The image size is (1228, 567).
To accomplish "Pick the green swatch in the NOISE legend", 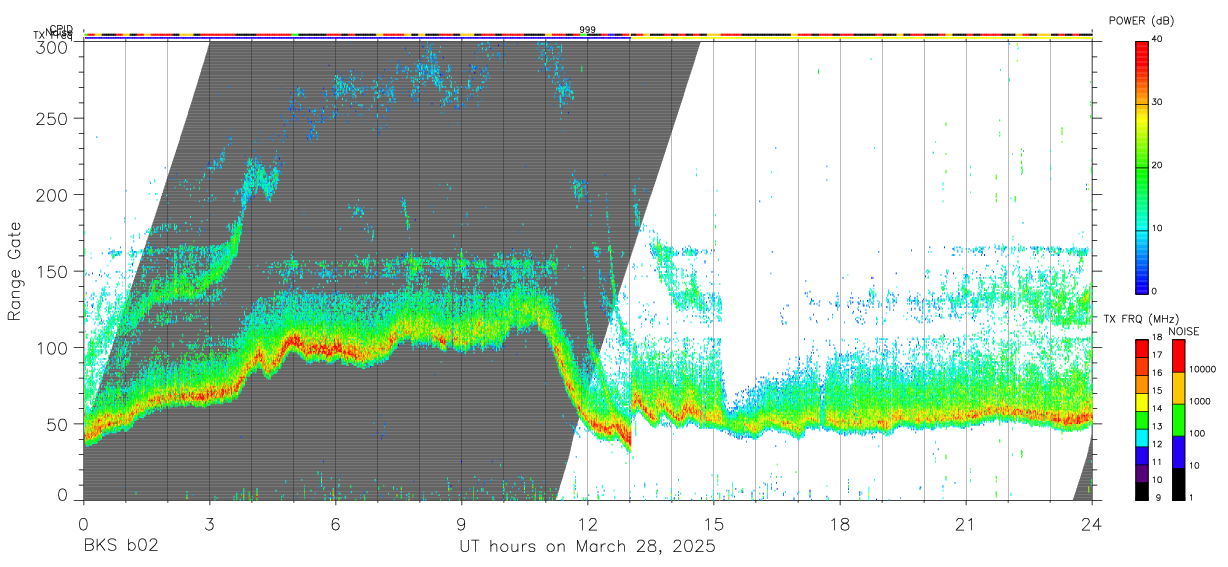I will tap(1178, 419).
